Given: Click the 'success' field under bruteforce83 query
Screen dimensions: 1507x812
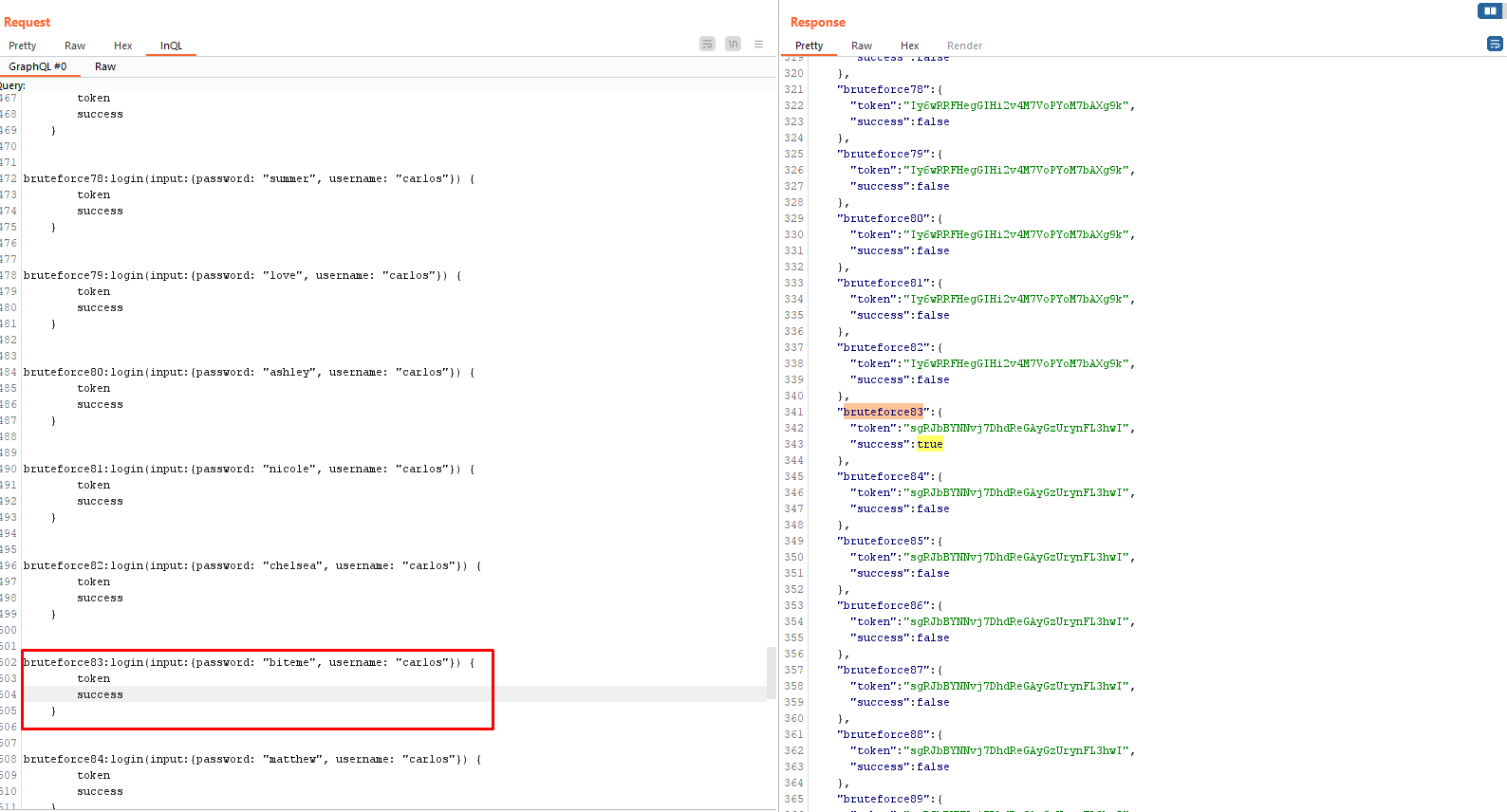Looking at the screenshot, I should pos(101,694).
